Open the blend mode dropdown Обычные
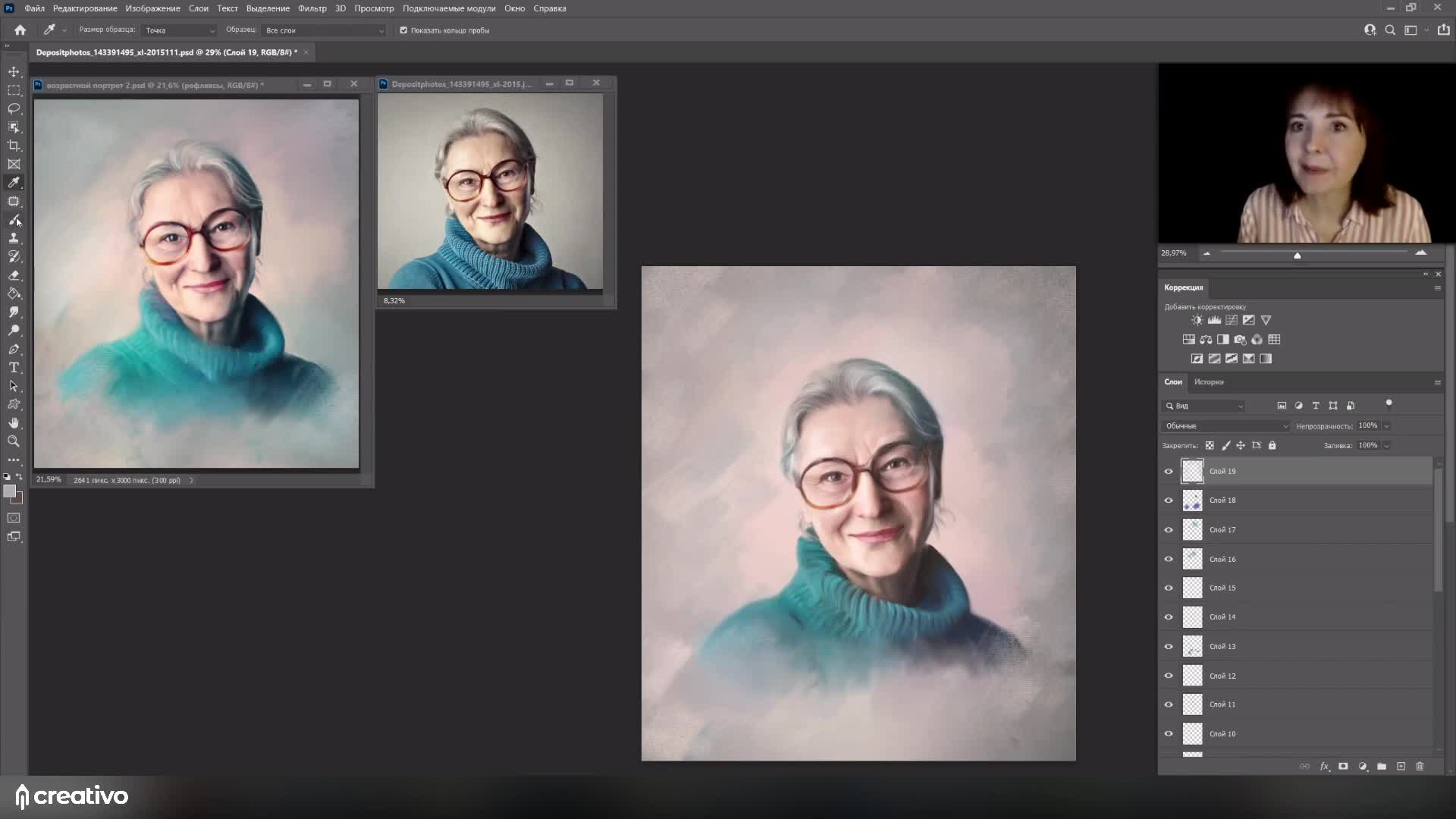Screen dimensions: 1456x819 [x=1225, y=426]
